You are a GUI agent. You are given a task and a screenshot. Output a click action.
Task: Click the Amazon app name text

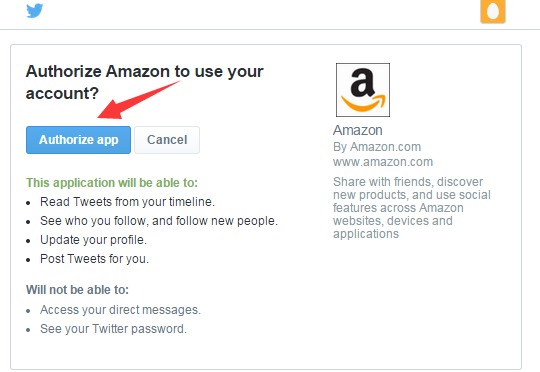pos(357,130)
